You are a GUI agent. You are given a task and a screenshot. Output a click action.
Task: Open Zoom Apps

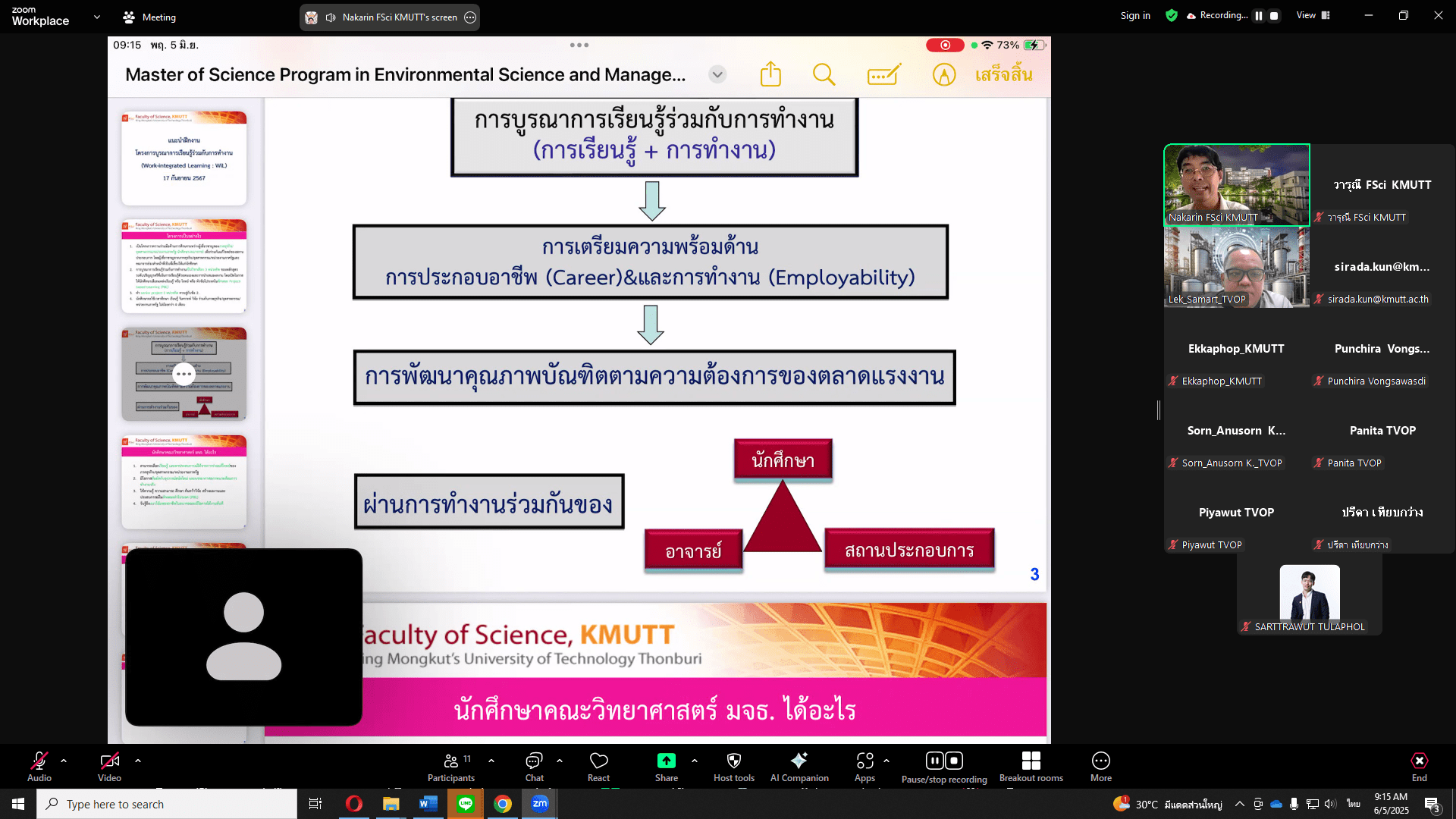pos(865,766)
